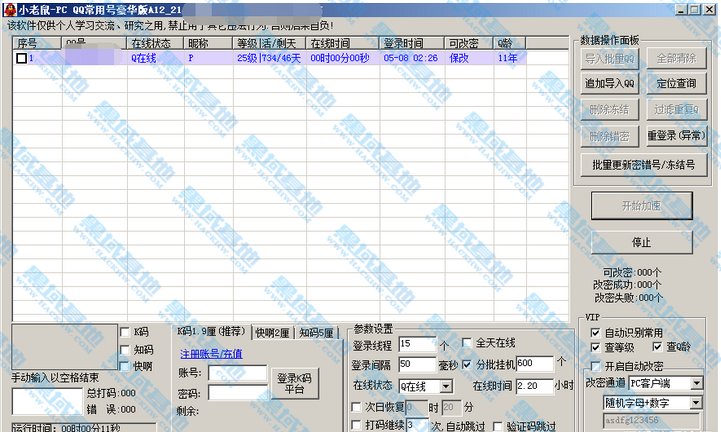Click the 定位查询 button

click(x=676, y=83)
